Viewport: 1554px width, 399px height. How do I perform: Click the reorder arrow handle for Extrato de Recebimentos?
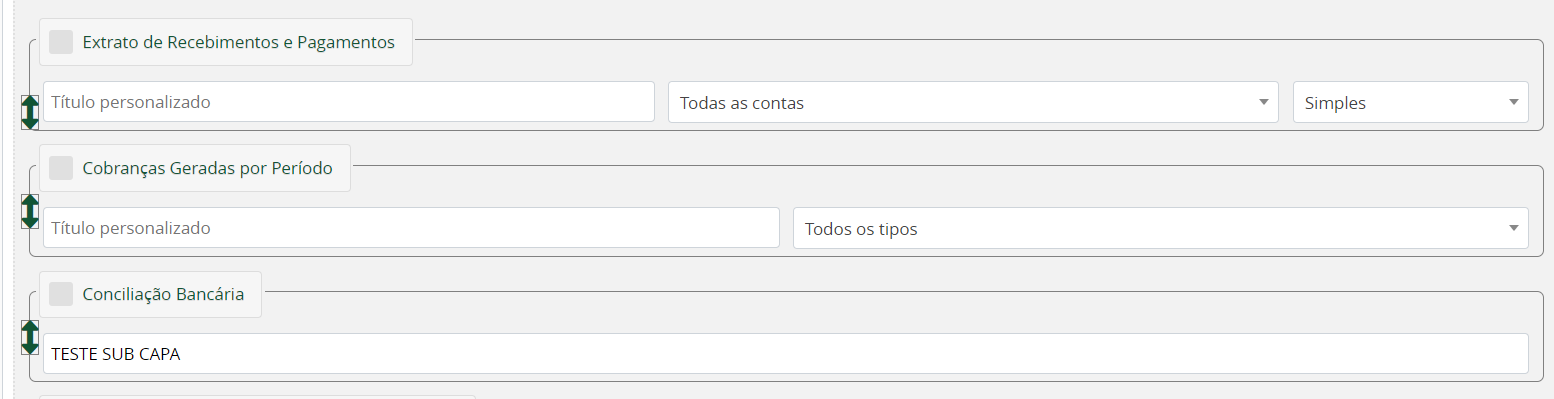(x=30, y=112)
